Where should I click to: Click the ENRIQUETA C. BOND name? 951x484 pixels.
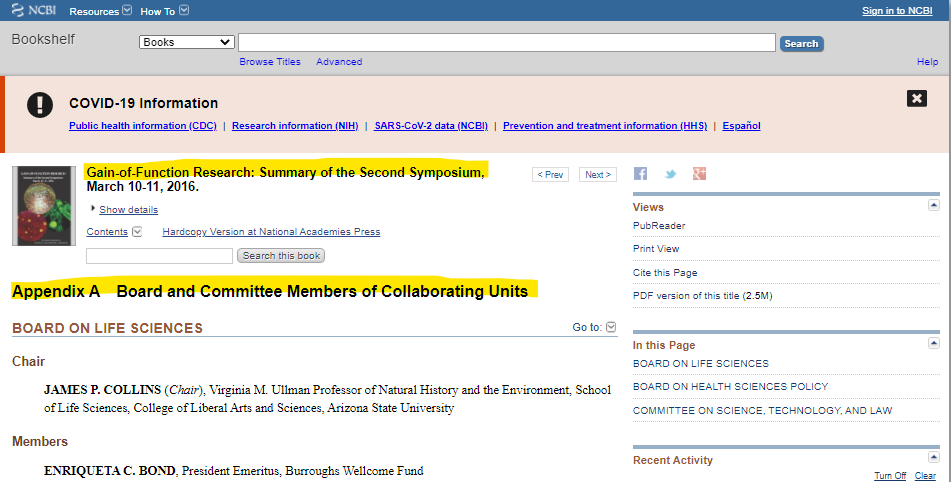110,471
